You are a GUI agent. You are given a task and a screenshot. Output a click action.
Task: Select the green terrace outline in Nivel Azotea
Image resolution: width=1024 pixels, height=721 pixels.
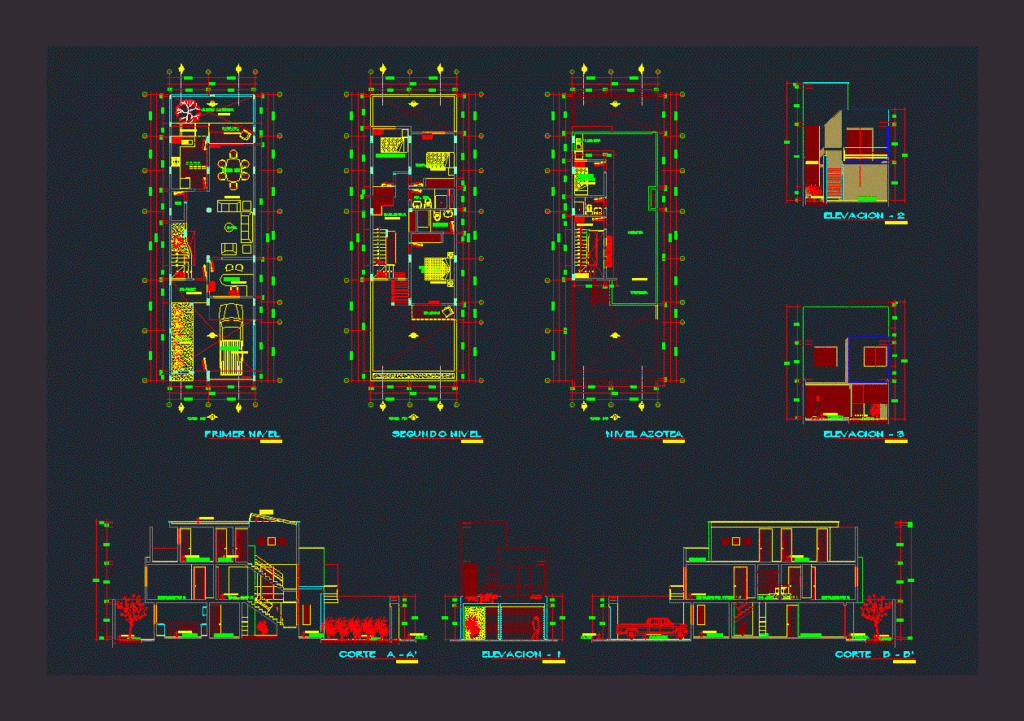[x=633, y=219]
